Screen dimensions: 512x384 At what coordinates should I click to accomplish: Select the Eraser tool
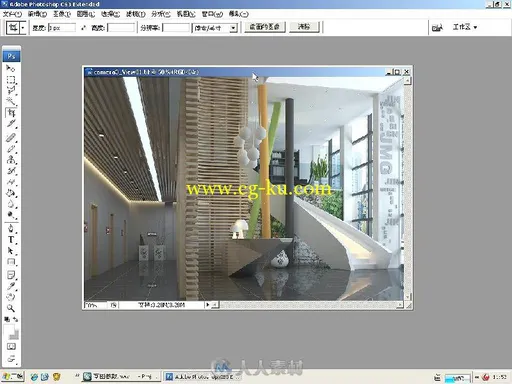click(x=11, y=182)
